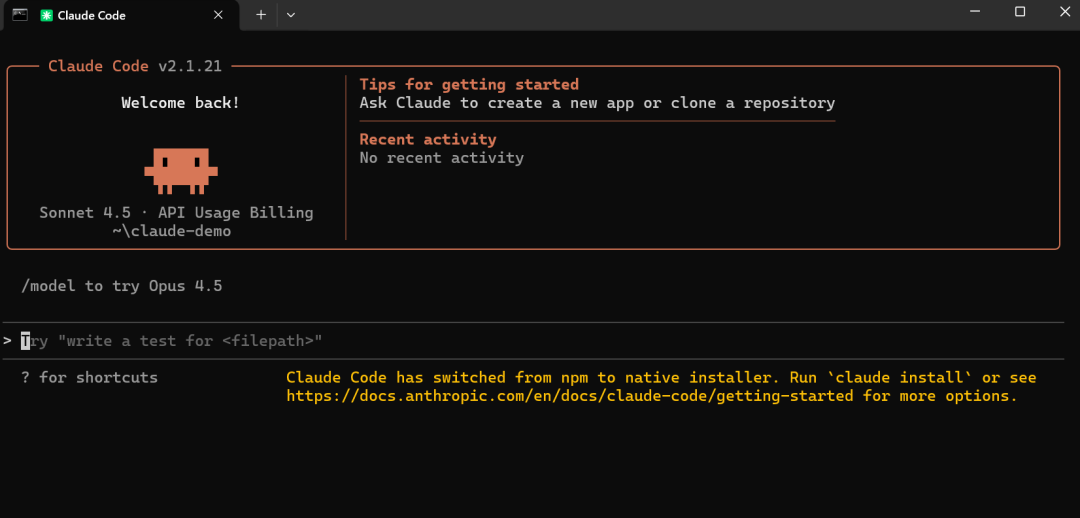1080x518 pixels.
Task: Click the green Claude Code tab icon
Action: [x=47, y=15]
